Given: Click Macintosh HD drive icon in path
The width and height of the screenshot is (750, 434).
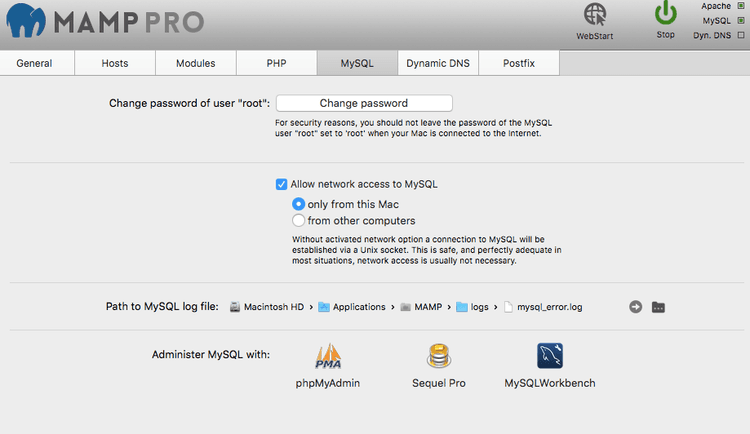Looking at the screenshot, I should (234, 307).
